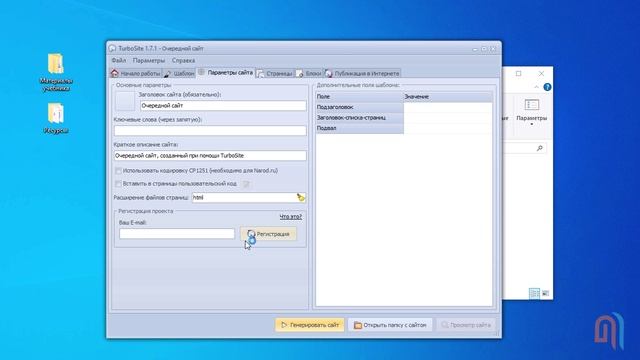Switch to the Начало работы tab
The height and width of the screenshot is (360, 640).
pyautogui.click(x=136, y=73)
